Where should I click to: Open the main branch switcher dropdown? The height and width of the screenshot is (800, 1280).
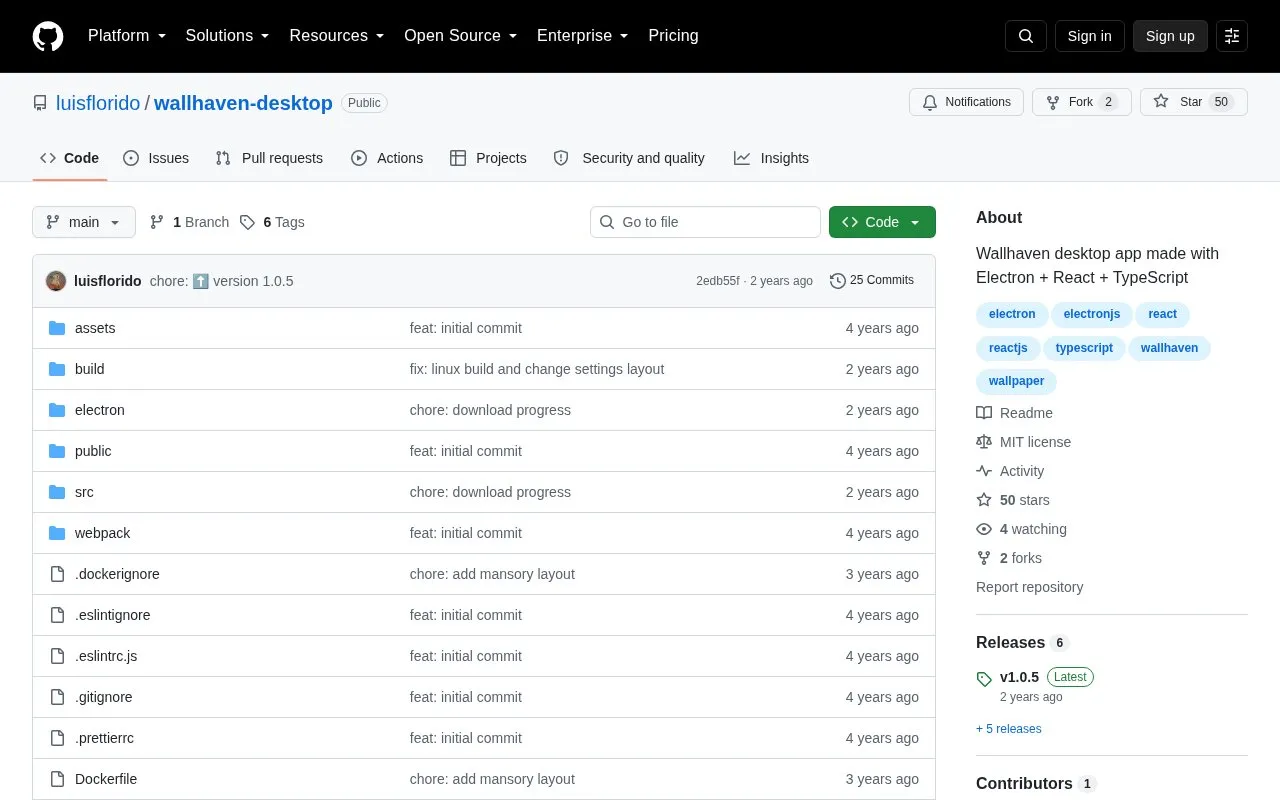point(84,222)
